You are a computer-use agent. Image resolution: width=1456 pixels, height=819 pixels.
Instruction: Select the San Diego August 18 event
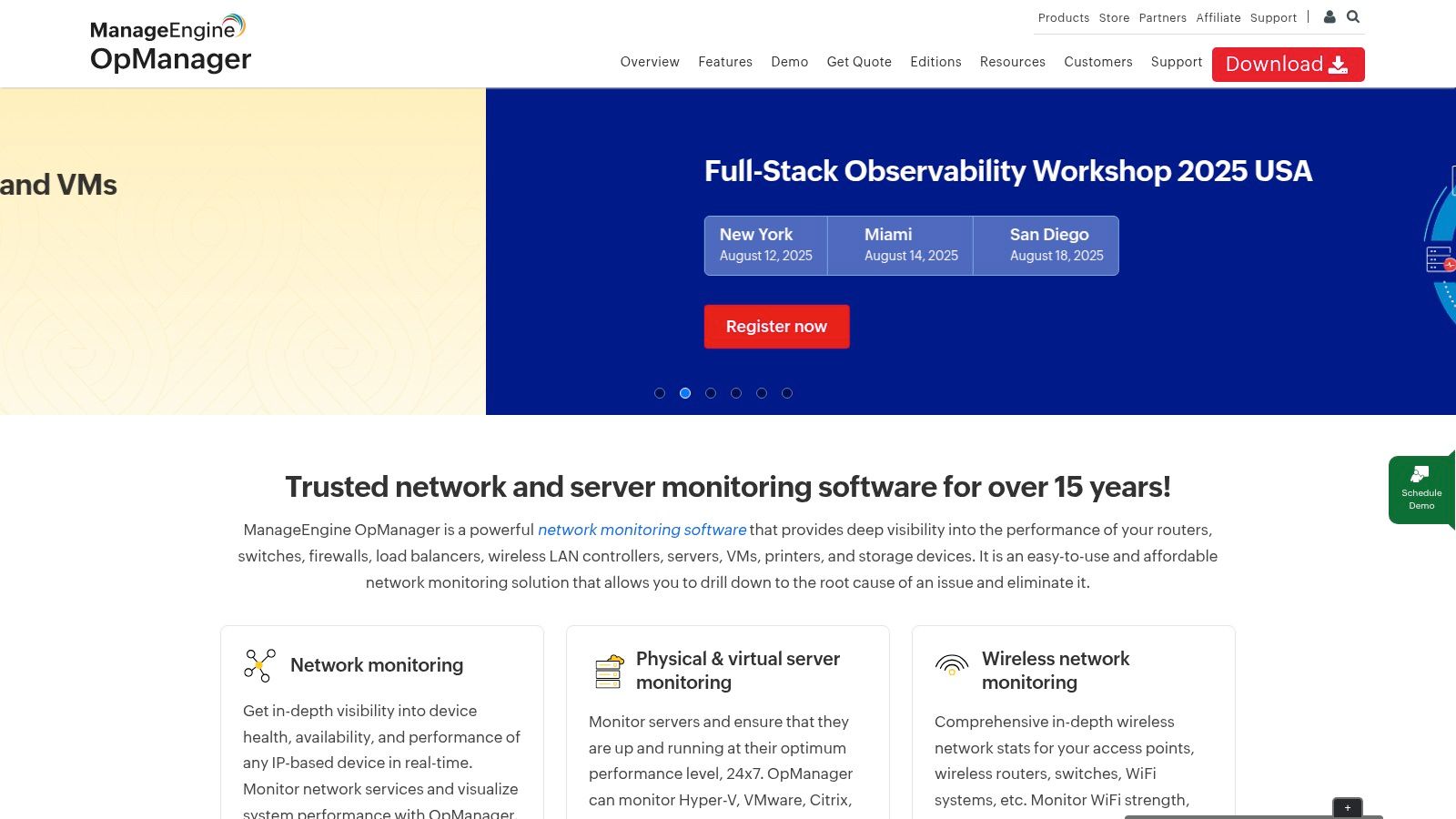coord(1046,246)
